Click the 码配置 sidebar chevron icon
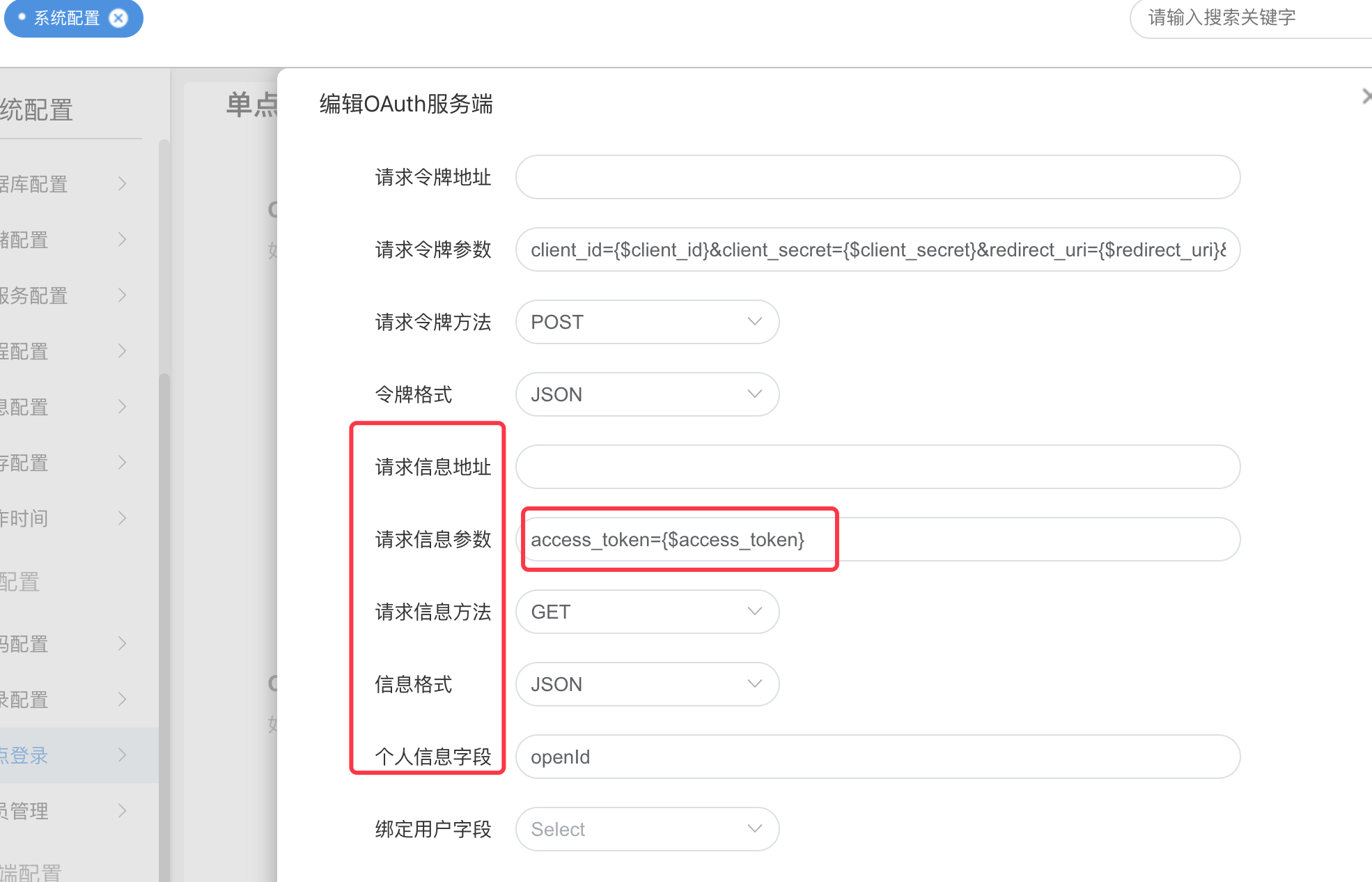Screen dimensions: 1372x882 123,644
